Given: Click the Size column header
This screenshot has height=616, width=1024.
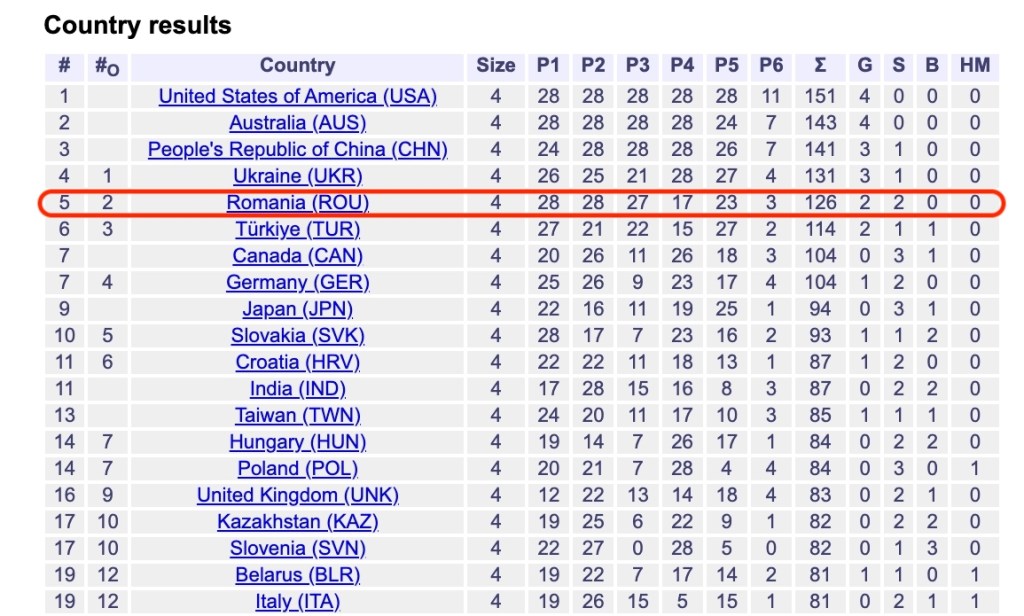Looking at the screenshot, I should [495, 66].
